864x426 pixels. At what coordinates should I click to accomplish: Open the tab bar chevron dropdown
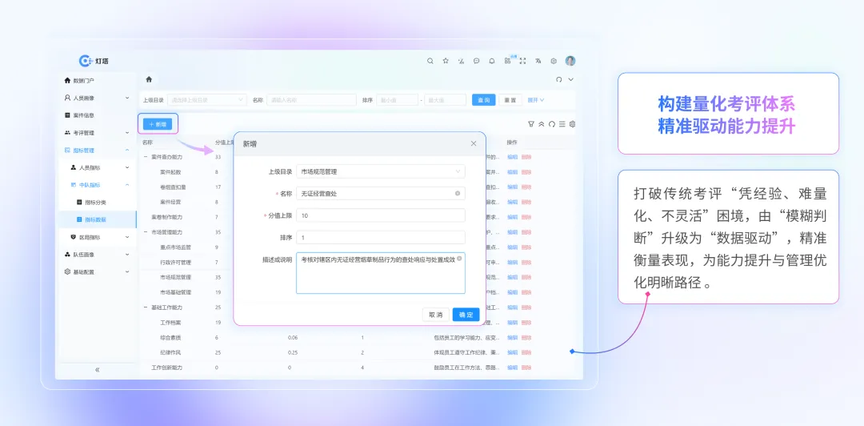click(571, 79)
